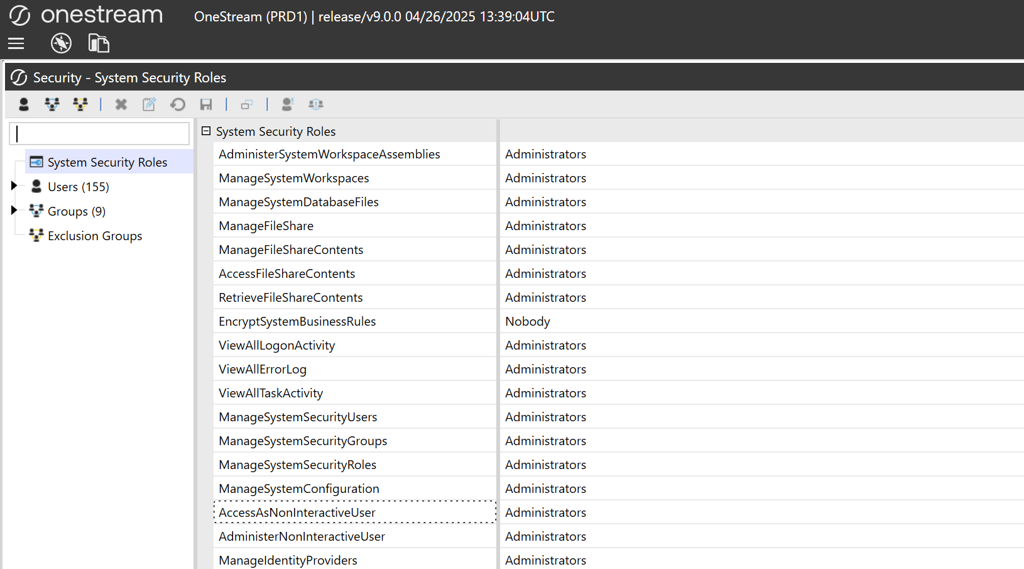Click the Save floppy disk icon

(x=206, y=104)
